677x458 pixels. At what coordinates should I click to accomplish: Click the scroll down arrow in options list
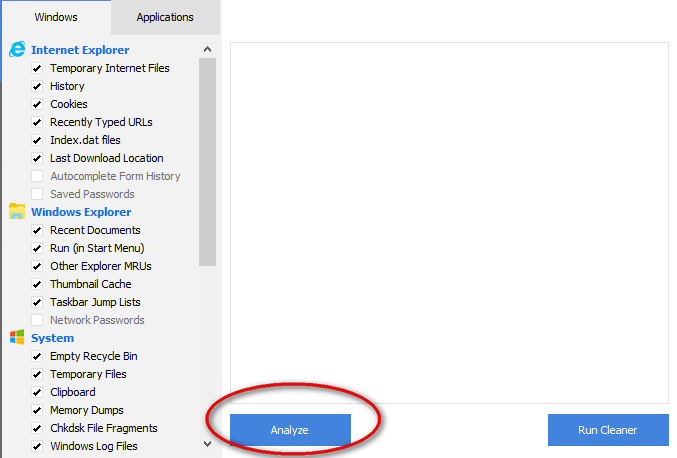[x=208, y=443]
